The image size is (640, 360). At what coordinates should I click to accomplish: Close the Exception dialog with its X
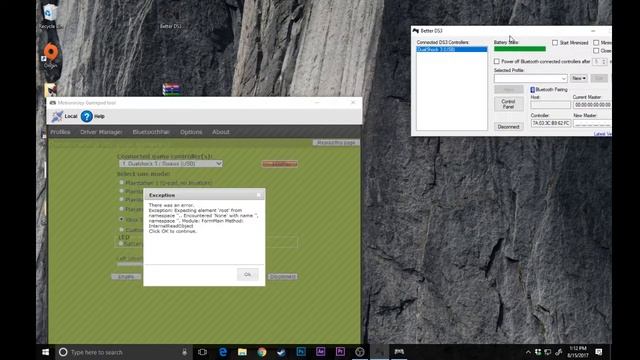tap(258, 195)
